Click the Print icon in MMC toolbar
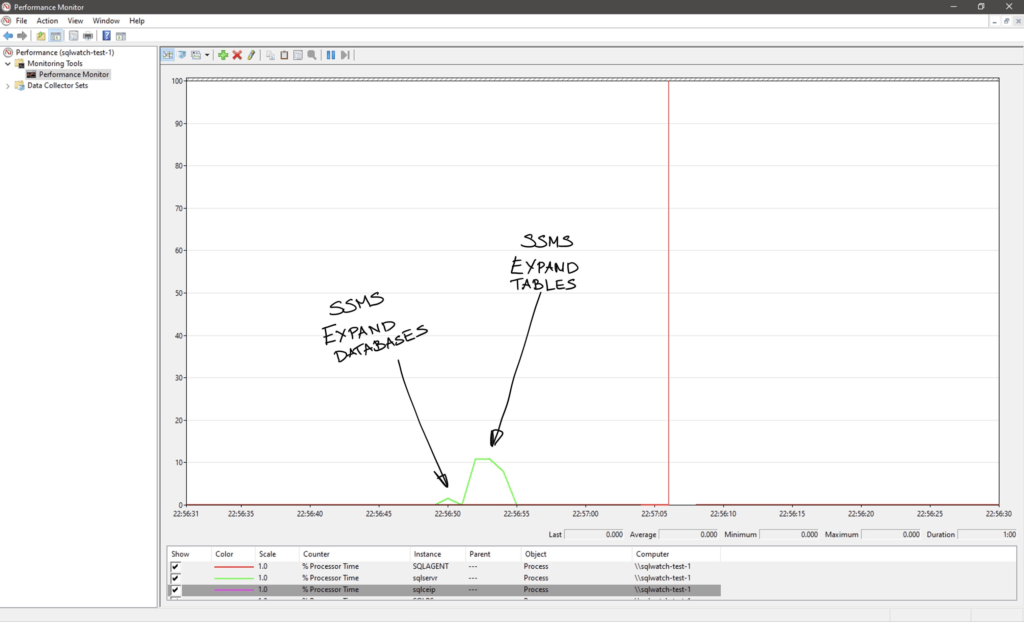1024x622 pixels. [88, 36]
